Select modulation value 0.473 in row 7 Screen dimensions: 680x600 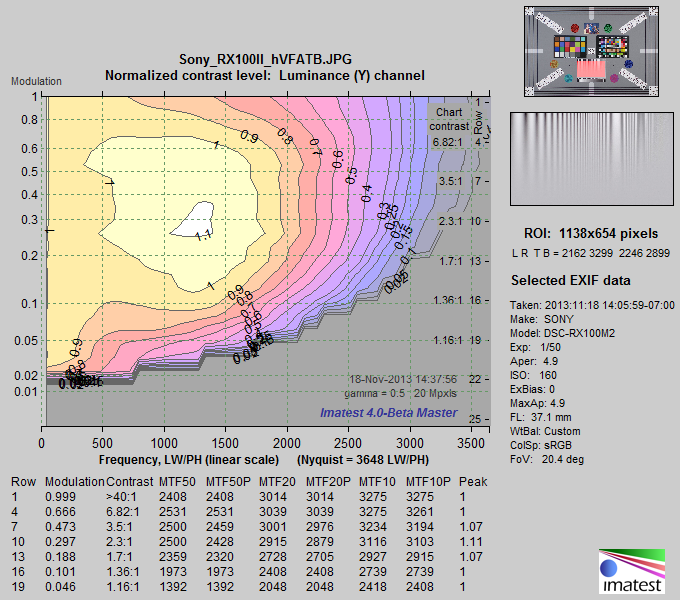click(x=60, y=527)
